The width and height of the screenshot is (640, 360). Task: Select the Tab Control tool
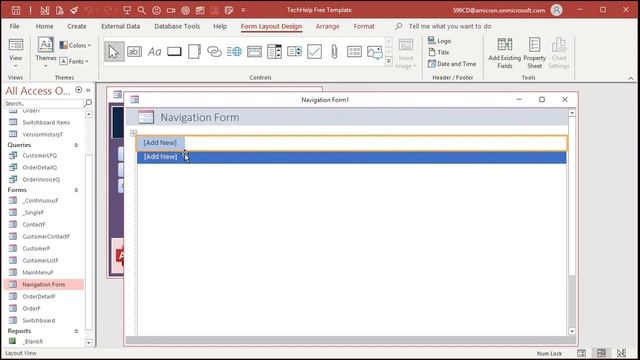(194, 52)
